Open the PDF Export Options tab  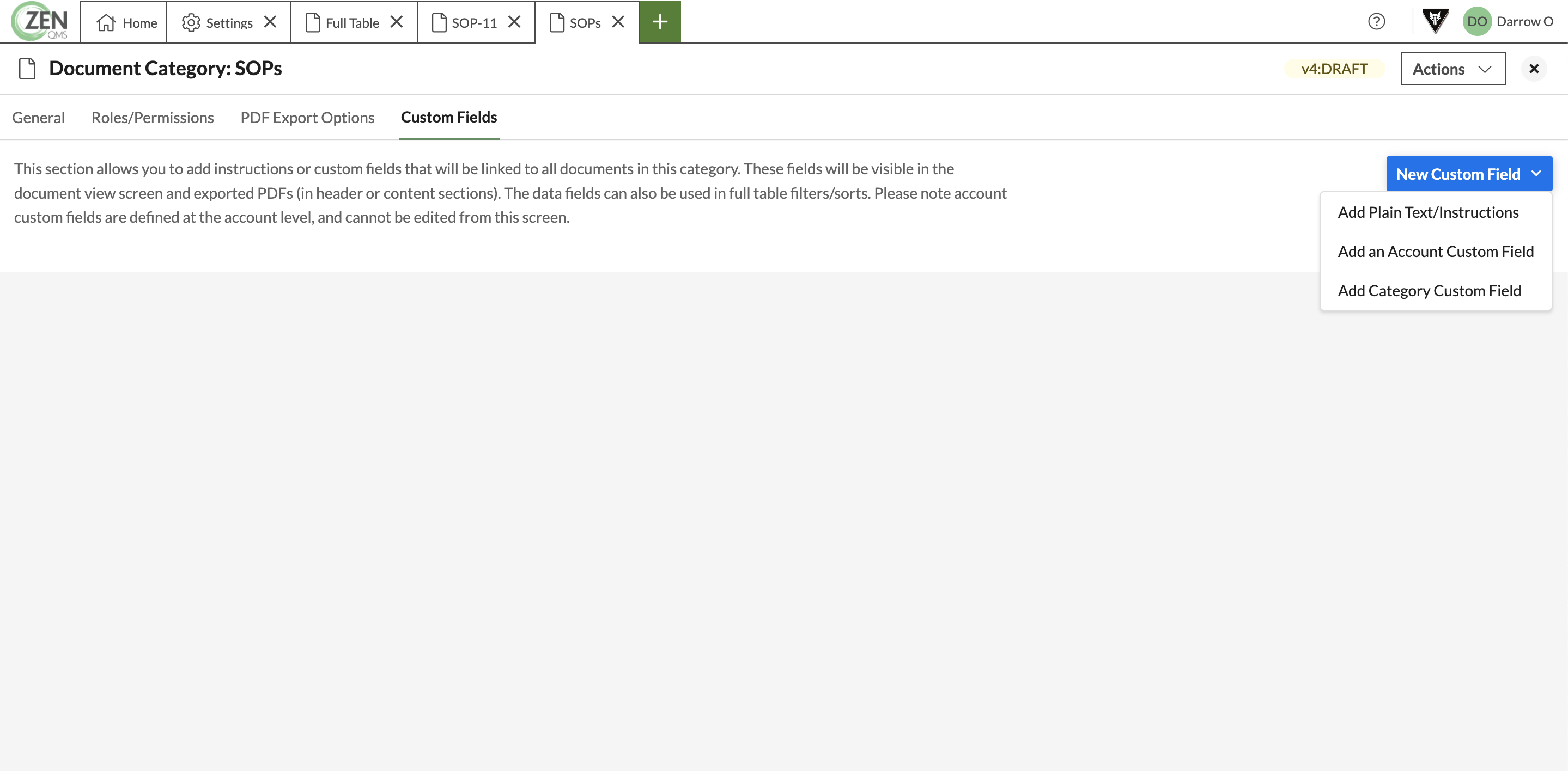coord(307,118)
